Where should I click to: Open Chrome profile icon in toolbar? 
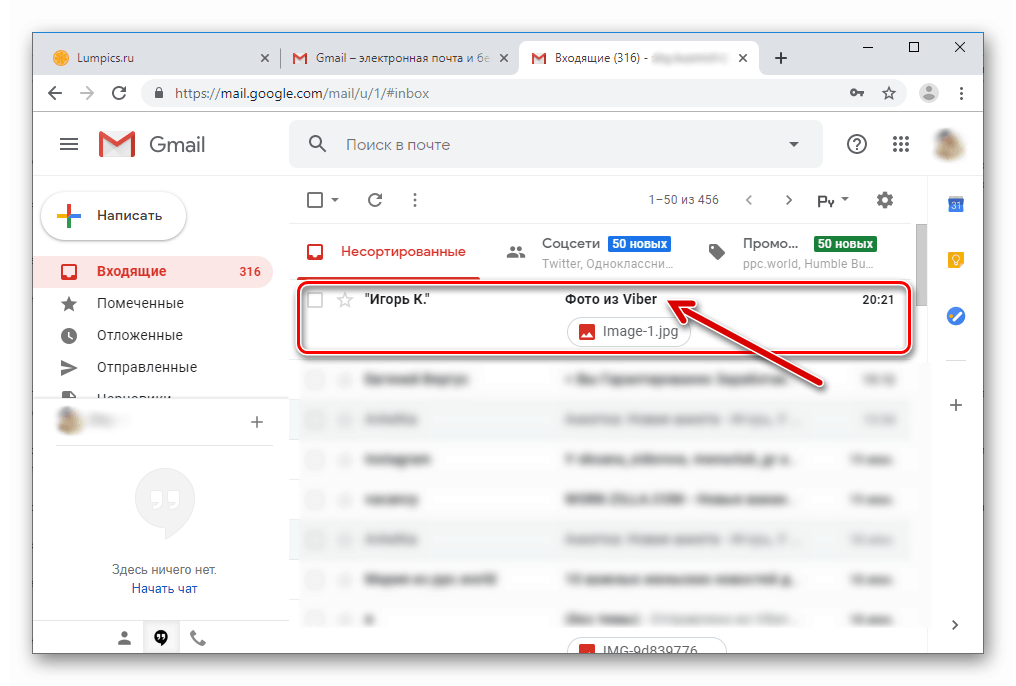tap(929, 93)
